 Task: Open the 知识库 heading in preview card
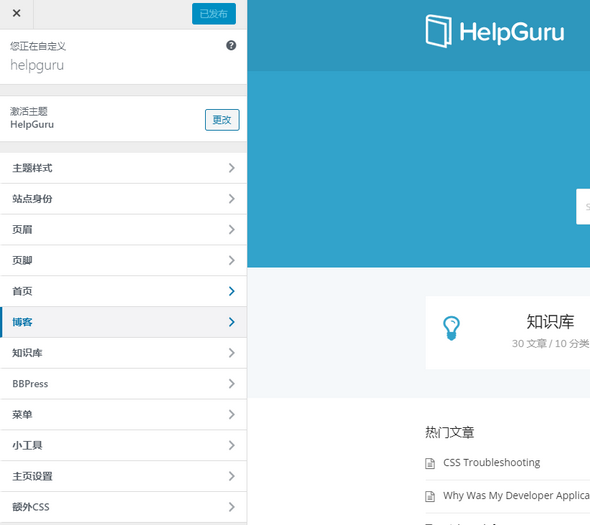pos(550,322)
